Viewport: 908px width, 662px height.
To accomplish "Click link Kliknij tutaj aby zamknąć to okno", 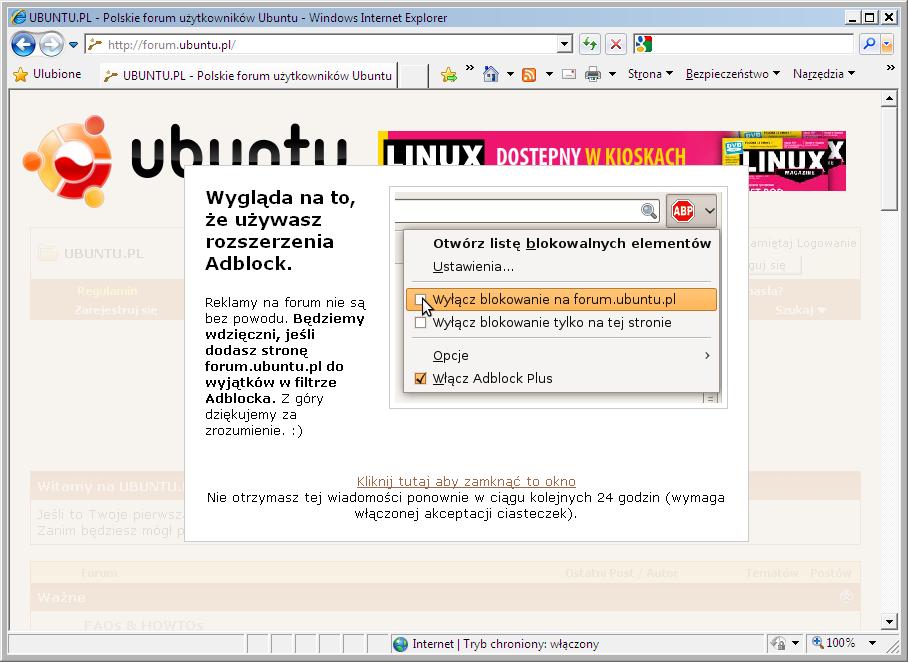I will click(466, 481).
